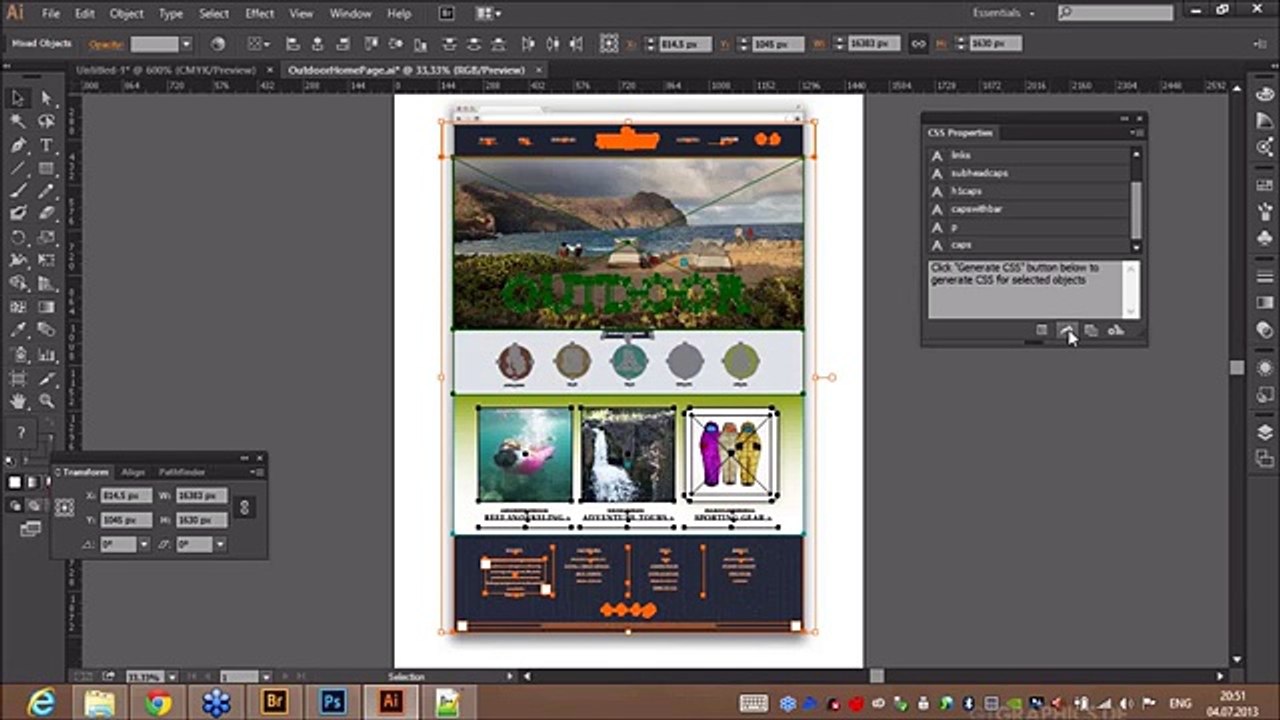This screenshot has width=1280, height=720.
Task: Click Export Selected CSS icon
Action: pos(1115,330)
